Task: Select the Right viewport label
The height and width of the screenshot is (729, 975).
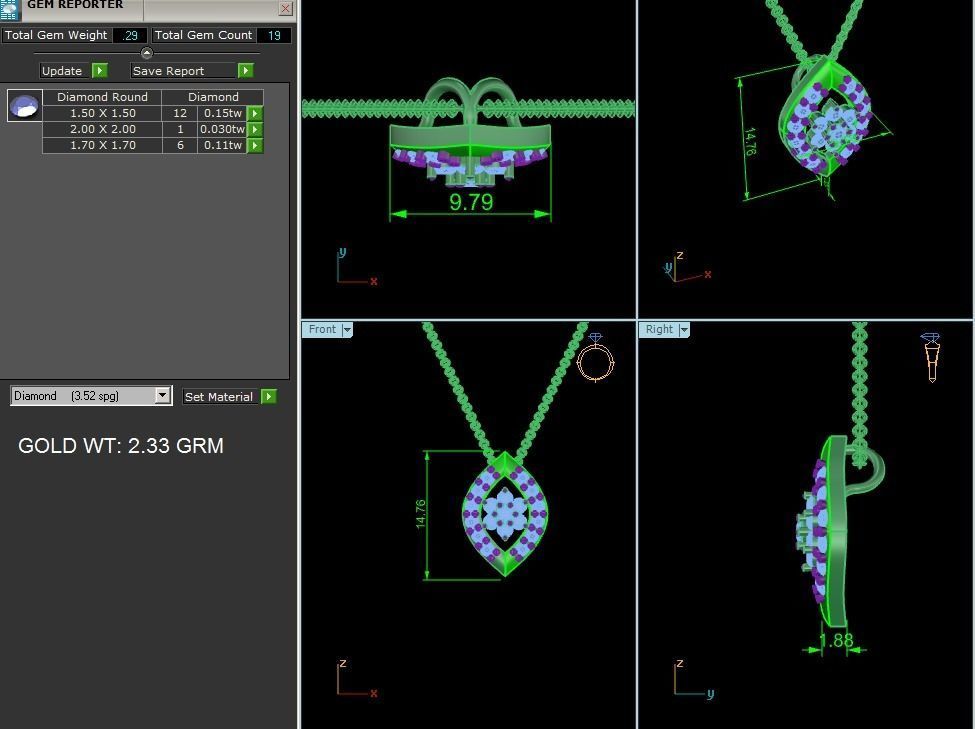Action: point(659,329)
